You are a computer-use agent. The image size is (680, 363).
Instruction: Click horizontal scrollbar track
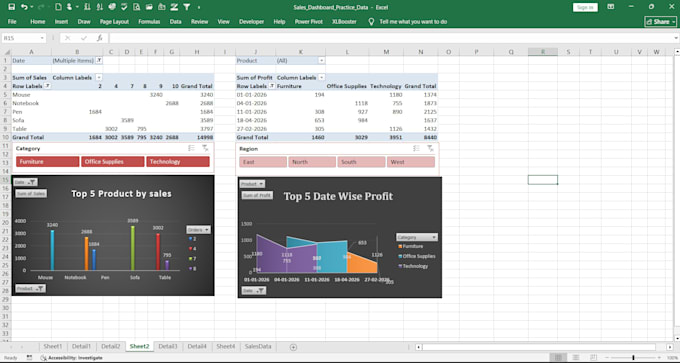[x=539, y=347]
